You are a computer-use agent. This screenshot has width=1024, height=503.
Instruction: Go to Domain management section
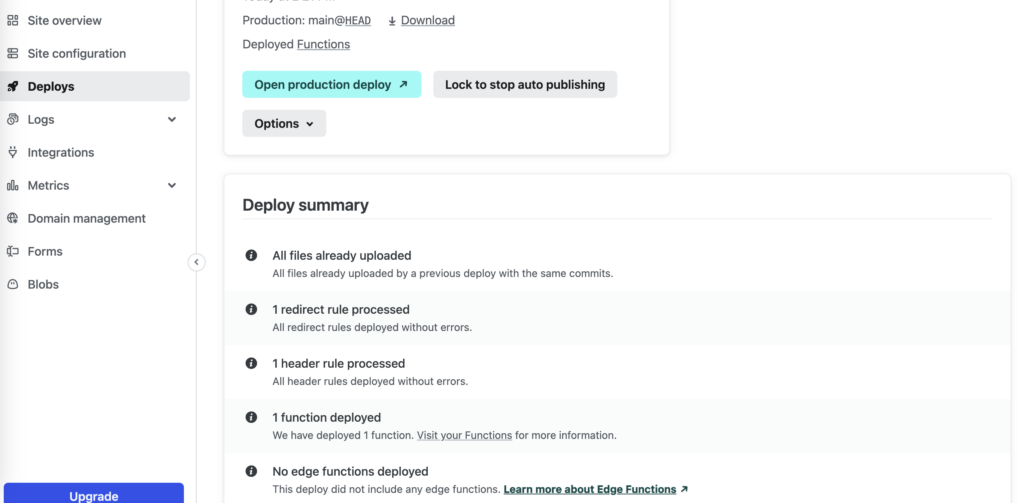[x=86, y=218]
